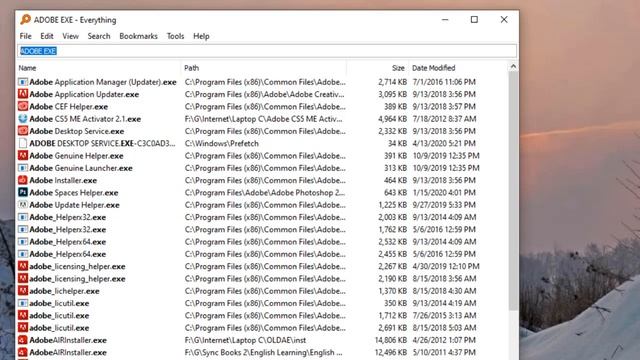Click the search box containing ADOBE EXE
This screenshot has width=640, height=360.
click(x=267, y=51)
